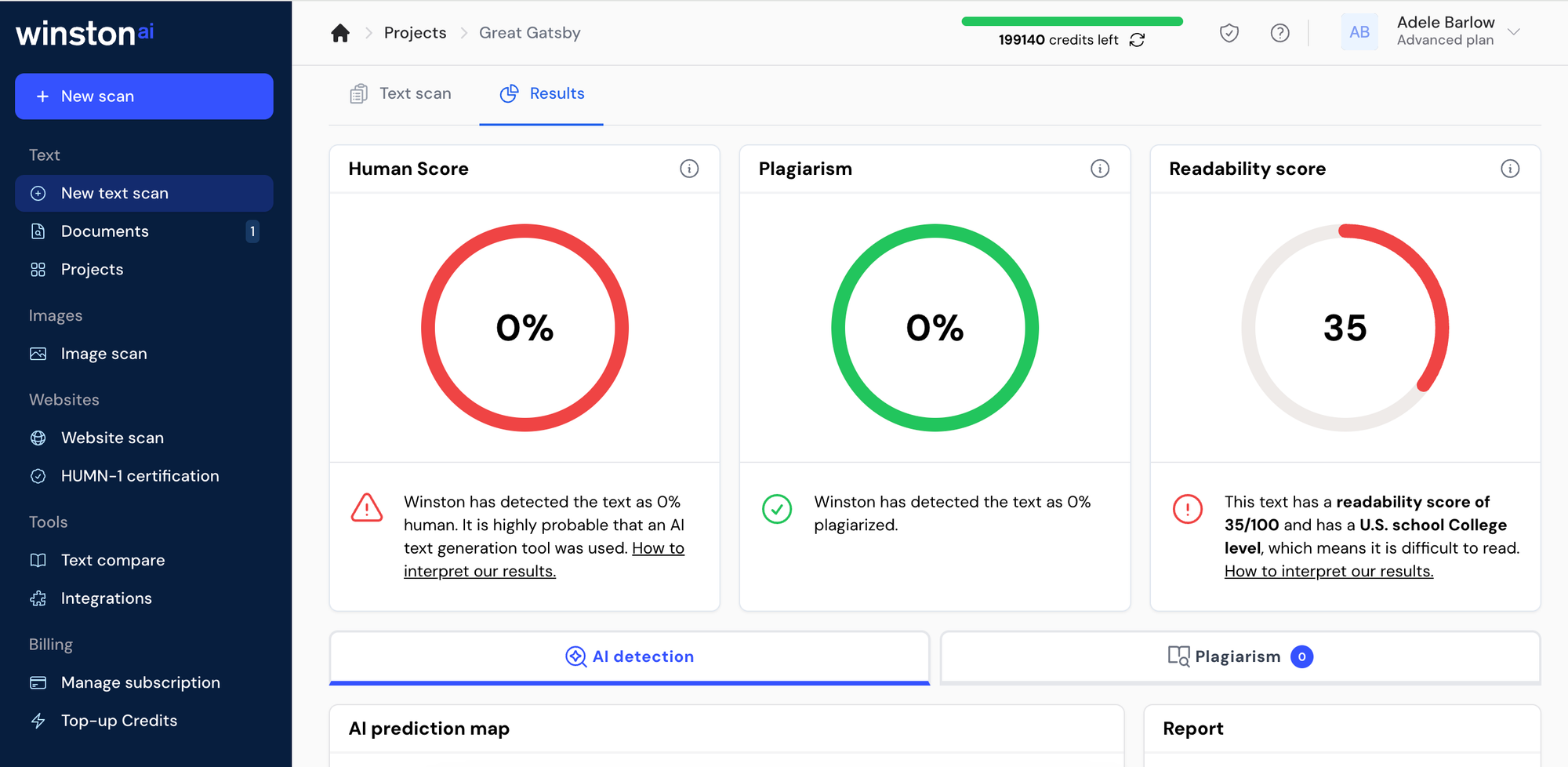Switch to the Plagiarism tab

[x=1240, y=657]
